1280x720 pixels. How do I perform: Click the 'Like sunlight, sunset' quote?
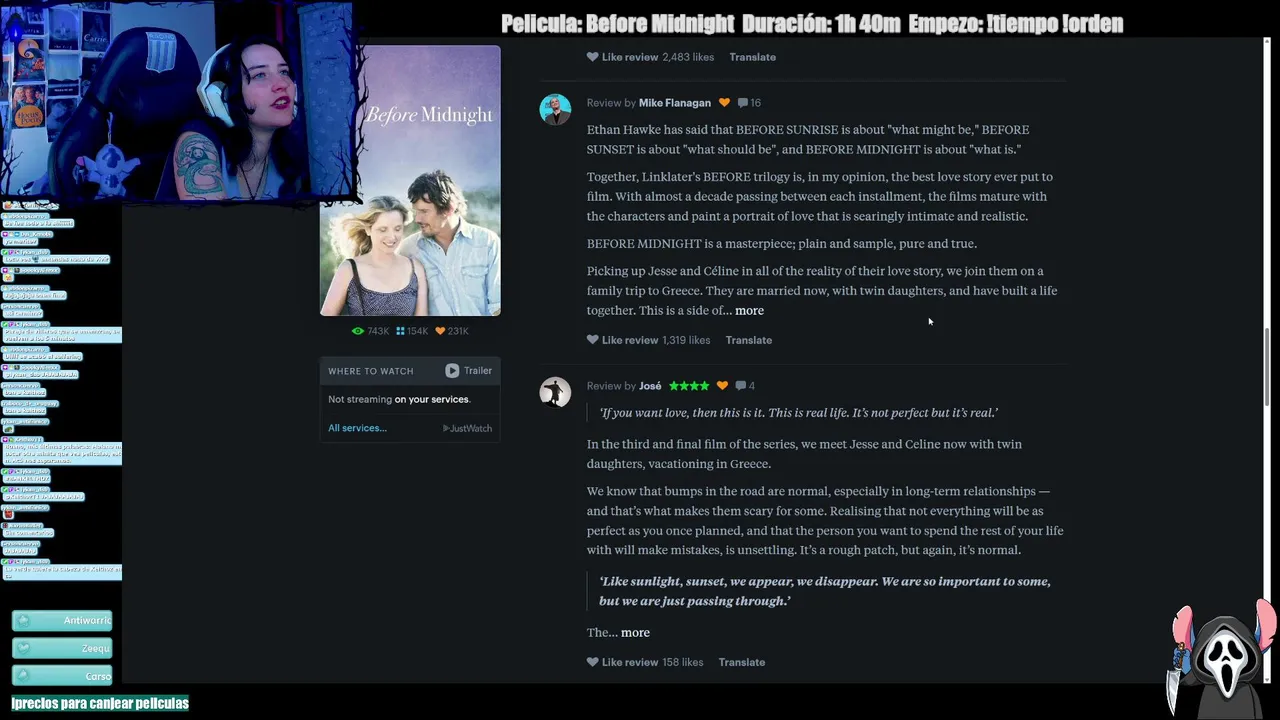(825, 591)
